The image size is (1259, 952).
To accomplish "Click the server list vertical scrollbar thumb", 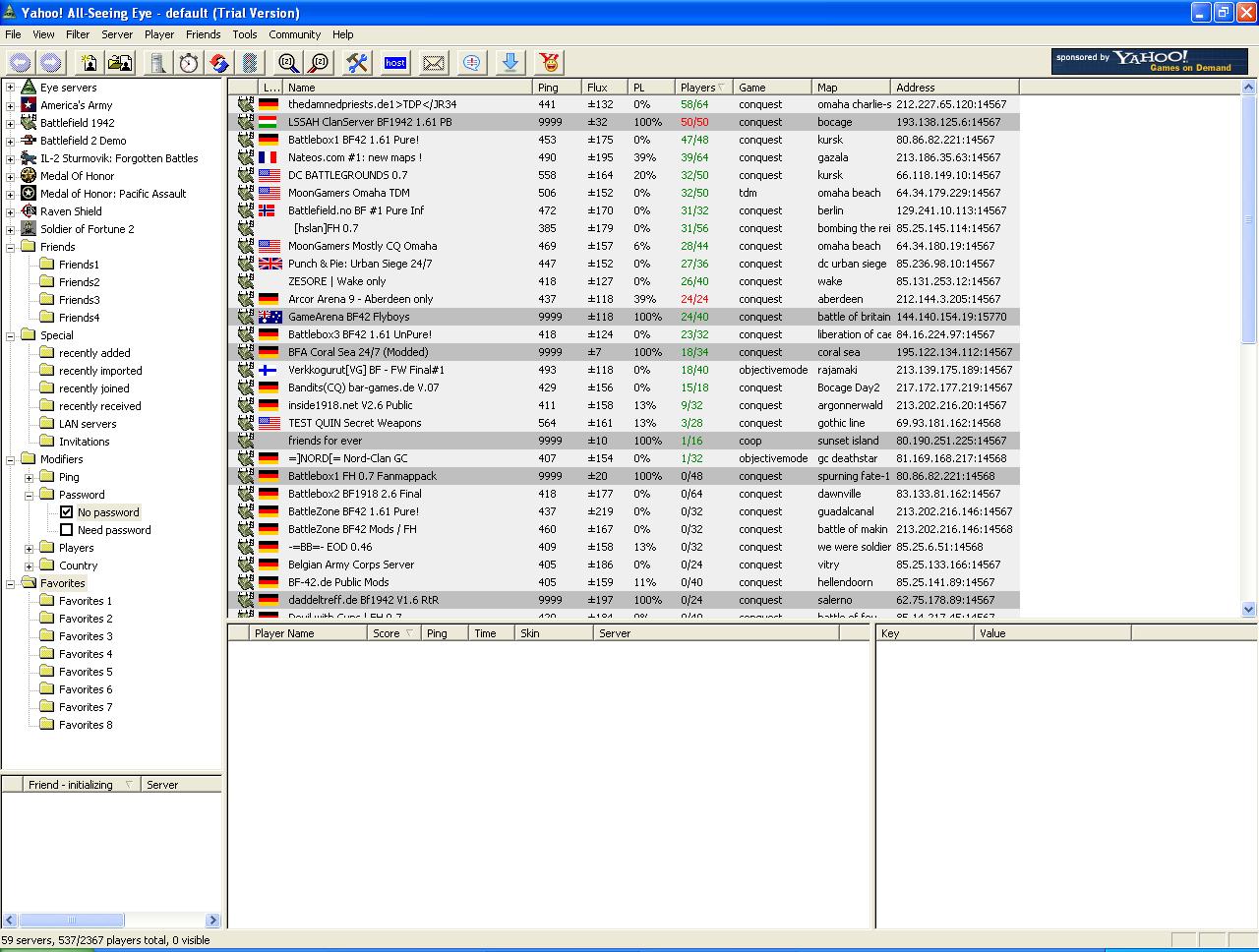I will click(1249, 219).
